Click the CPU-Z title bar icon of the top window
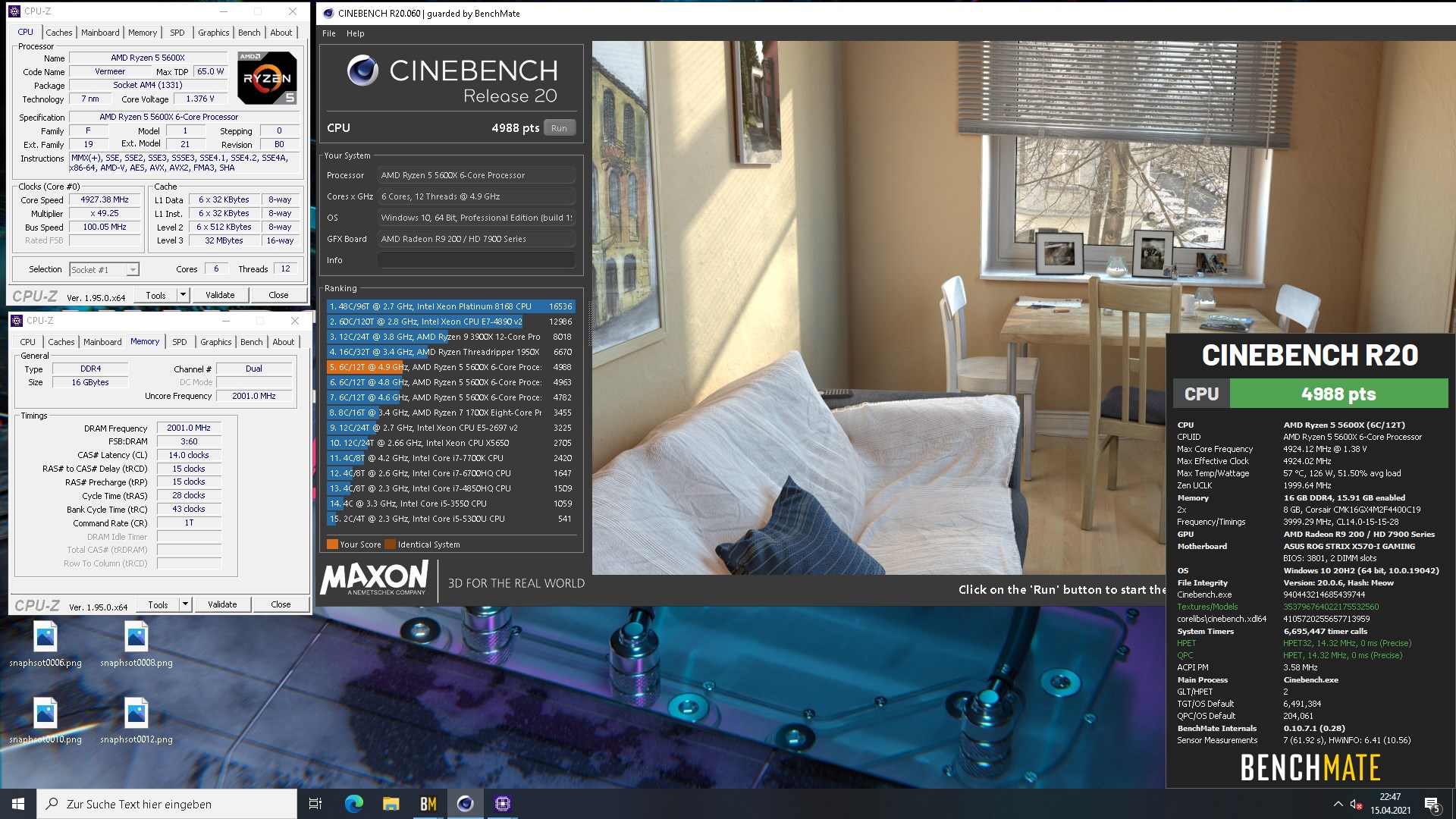Screen dimensions: 1456x819 [x=14, y=11]
